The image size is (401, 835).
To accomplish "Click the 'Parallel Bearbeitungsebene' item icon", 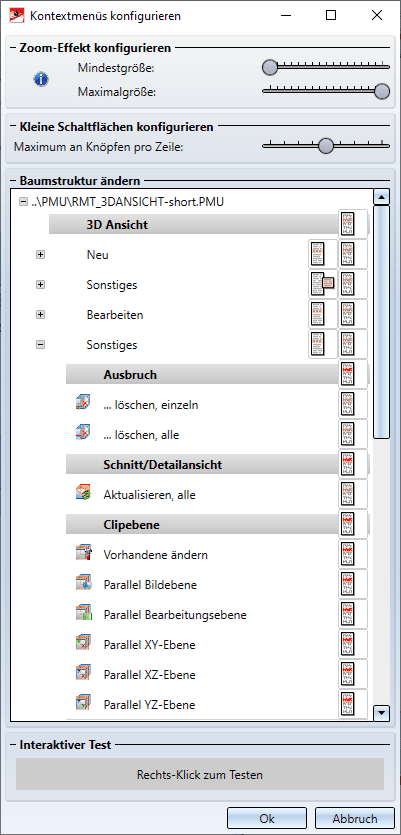I will click(84, 614).
